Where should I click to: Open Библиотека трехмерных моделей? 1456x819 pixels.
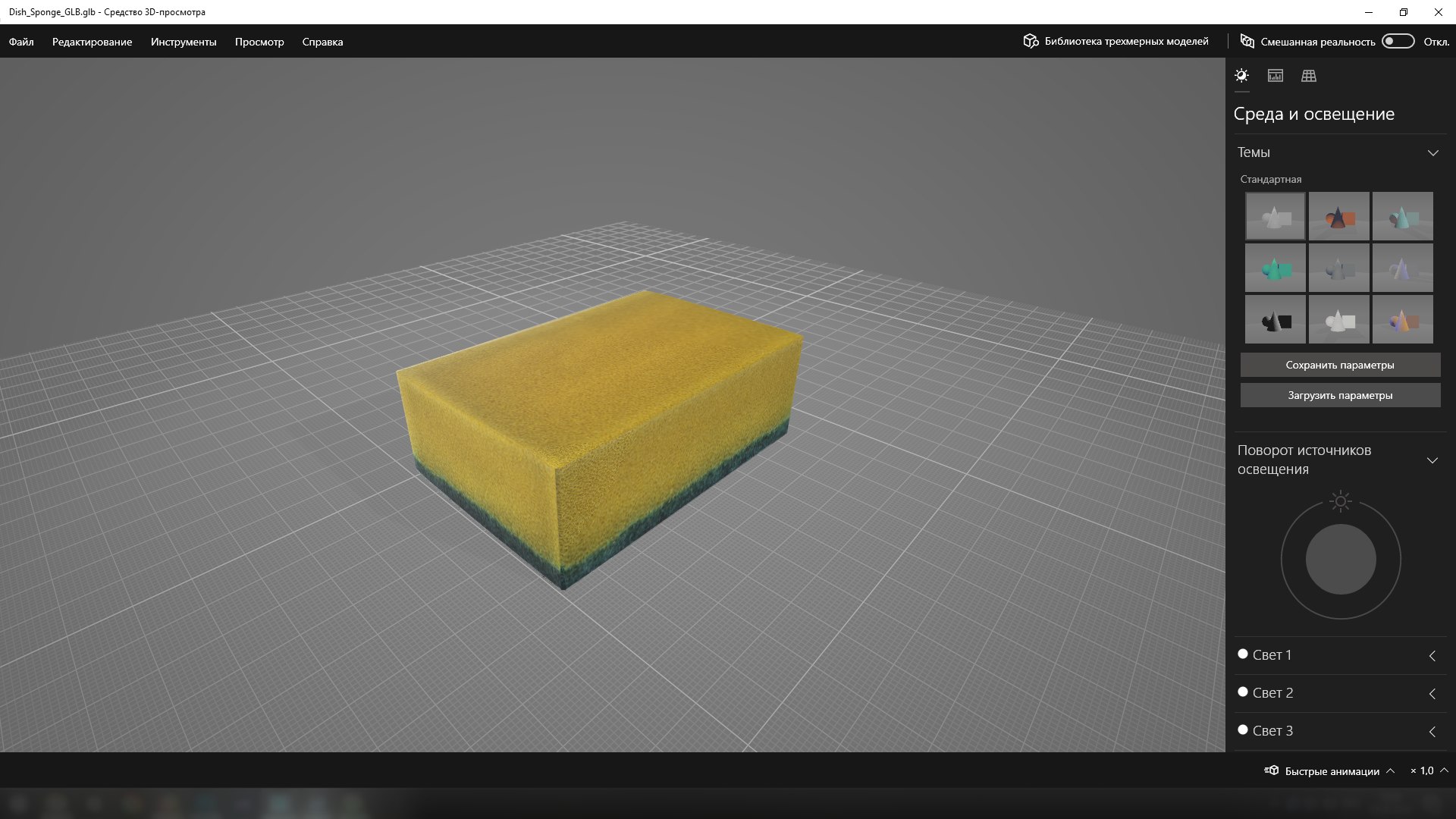[x=1116, y=41]
